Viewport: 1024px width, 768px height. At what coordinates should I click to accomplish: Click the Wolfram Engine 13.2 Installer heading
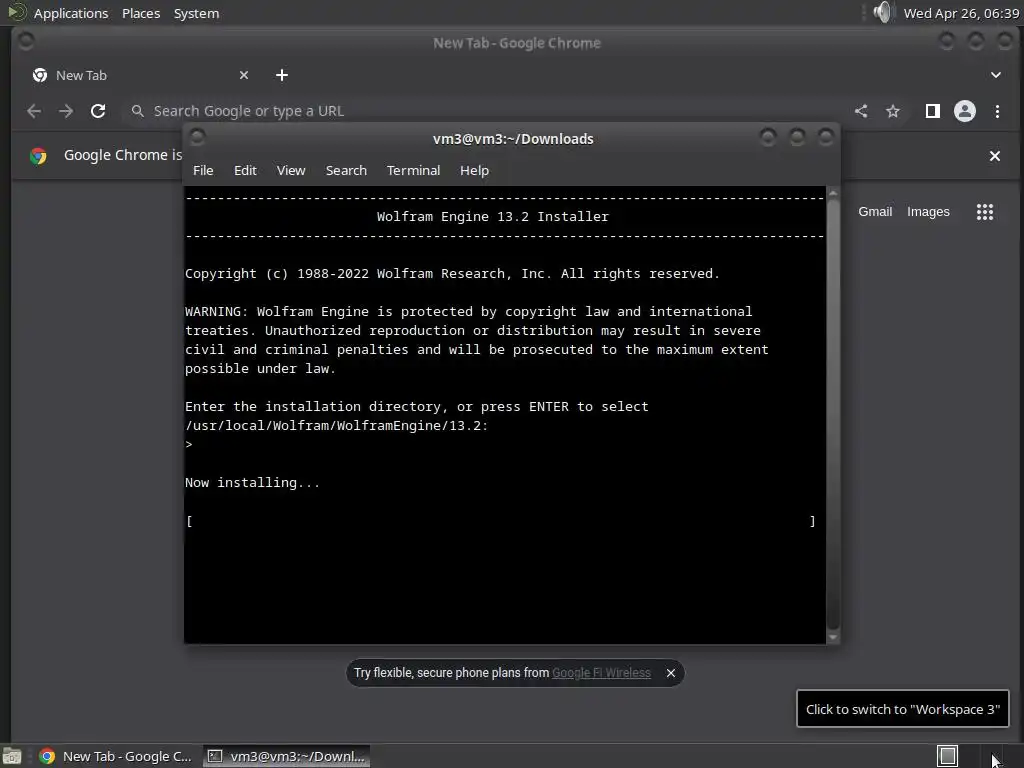click(492, 216)
